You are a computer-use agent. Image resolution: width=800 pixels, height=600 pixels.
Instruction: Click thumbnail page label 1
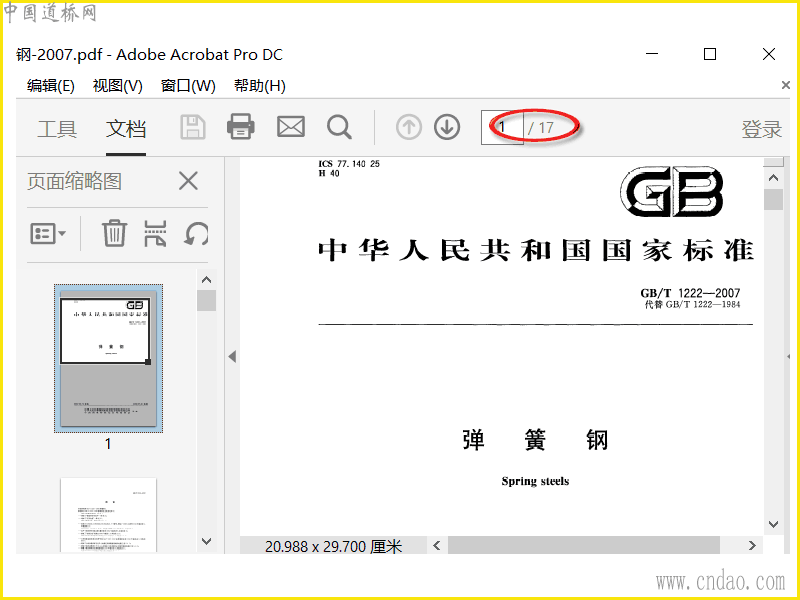tap(108, 444)
